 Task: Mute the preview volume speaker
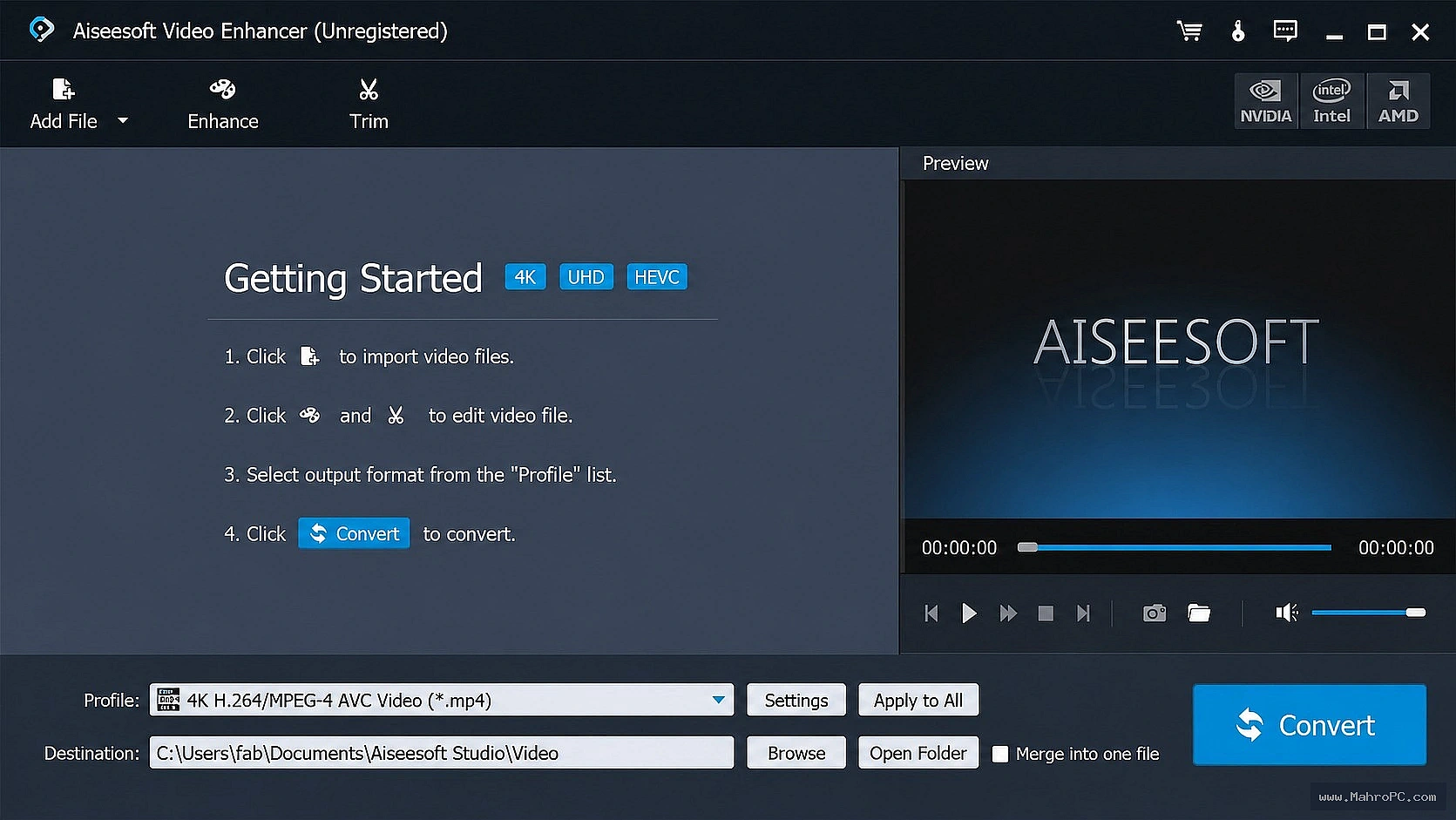click(1286, 613)
